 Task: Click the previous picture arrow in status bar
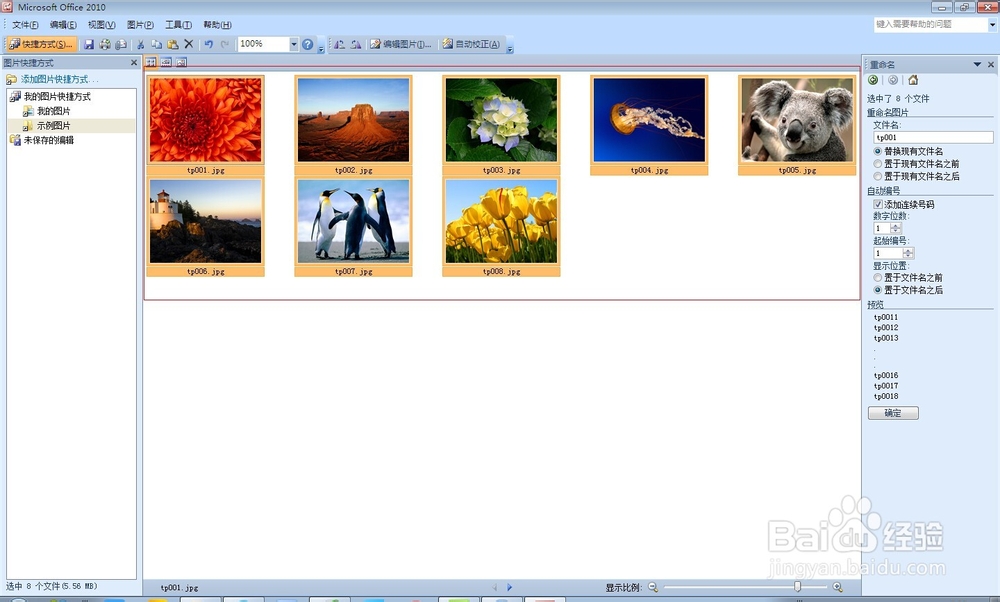pyautogui.click(x=494, y=587)
